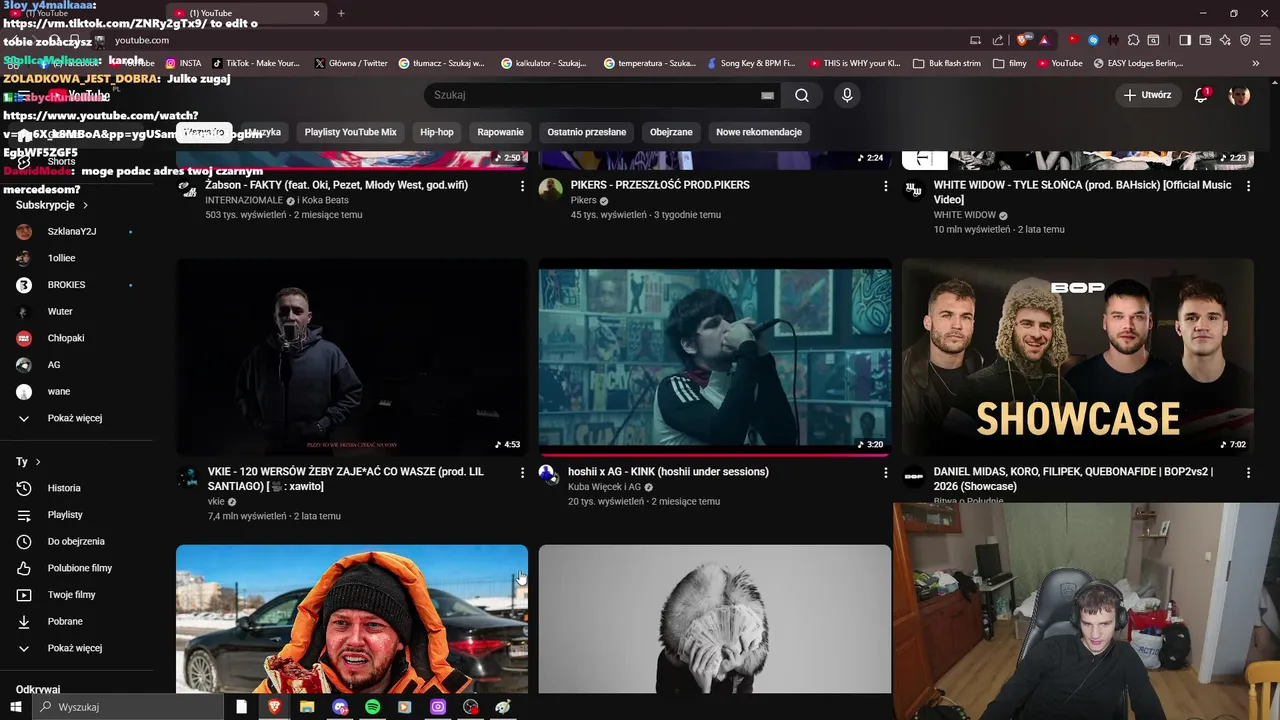Open Brave Leo AI sparkle icon
The width and height of the screenshot is (1280, 720).
point(1225,40)
